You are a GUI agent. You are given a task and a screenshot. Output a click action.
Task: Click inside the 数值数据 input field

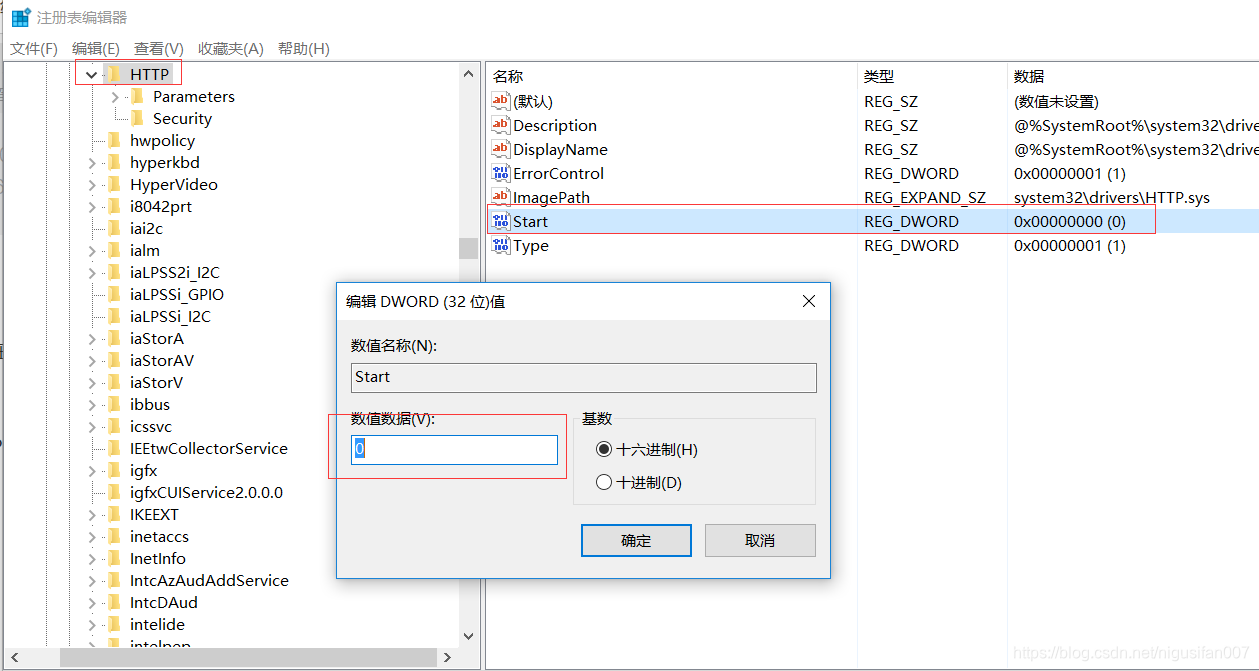pos(453,448)
